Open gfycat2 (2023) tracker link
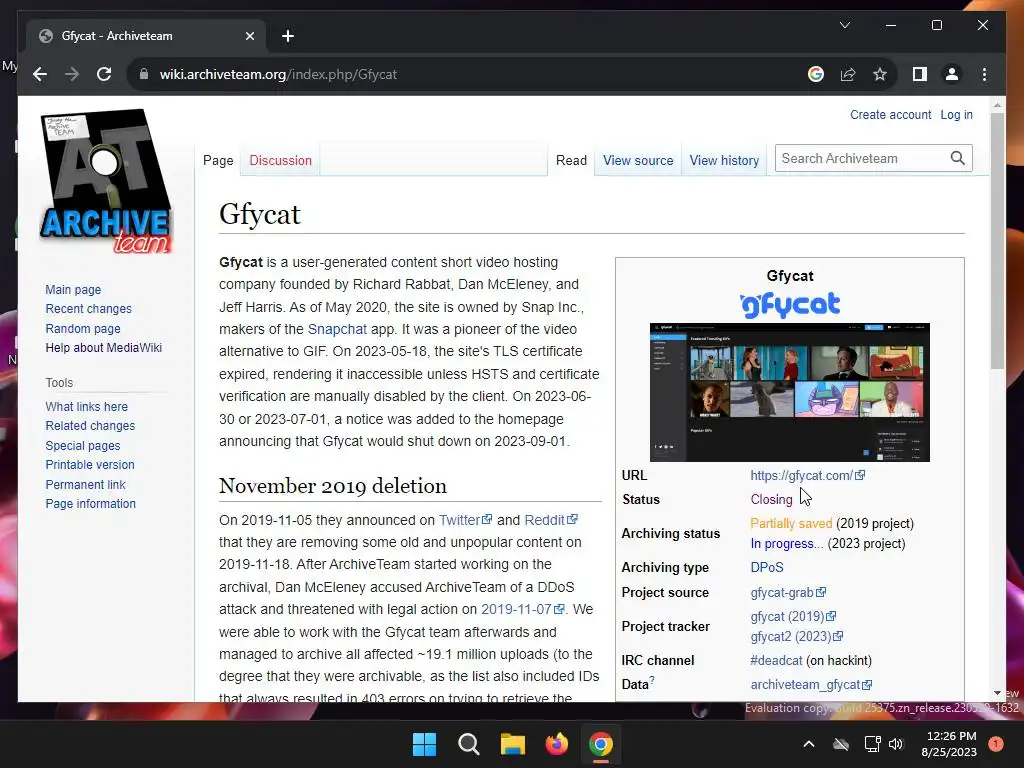 pos(796,636)
